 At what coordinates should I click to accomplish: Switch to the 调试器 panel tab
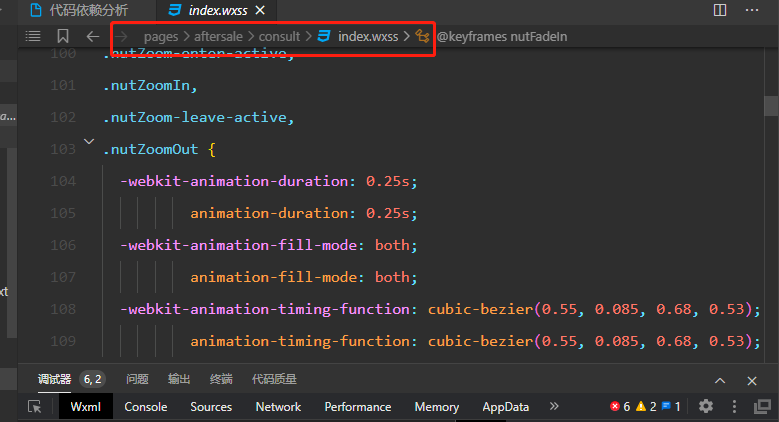55,380
